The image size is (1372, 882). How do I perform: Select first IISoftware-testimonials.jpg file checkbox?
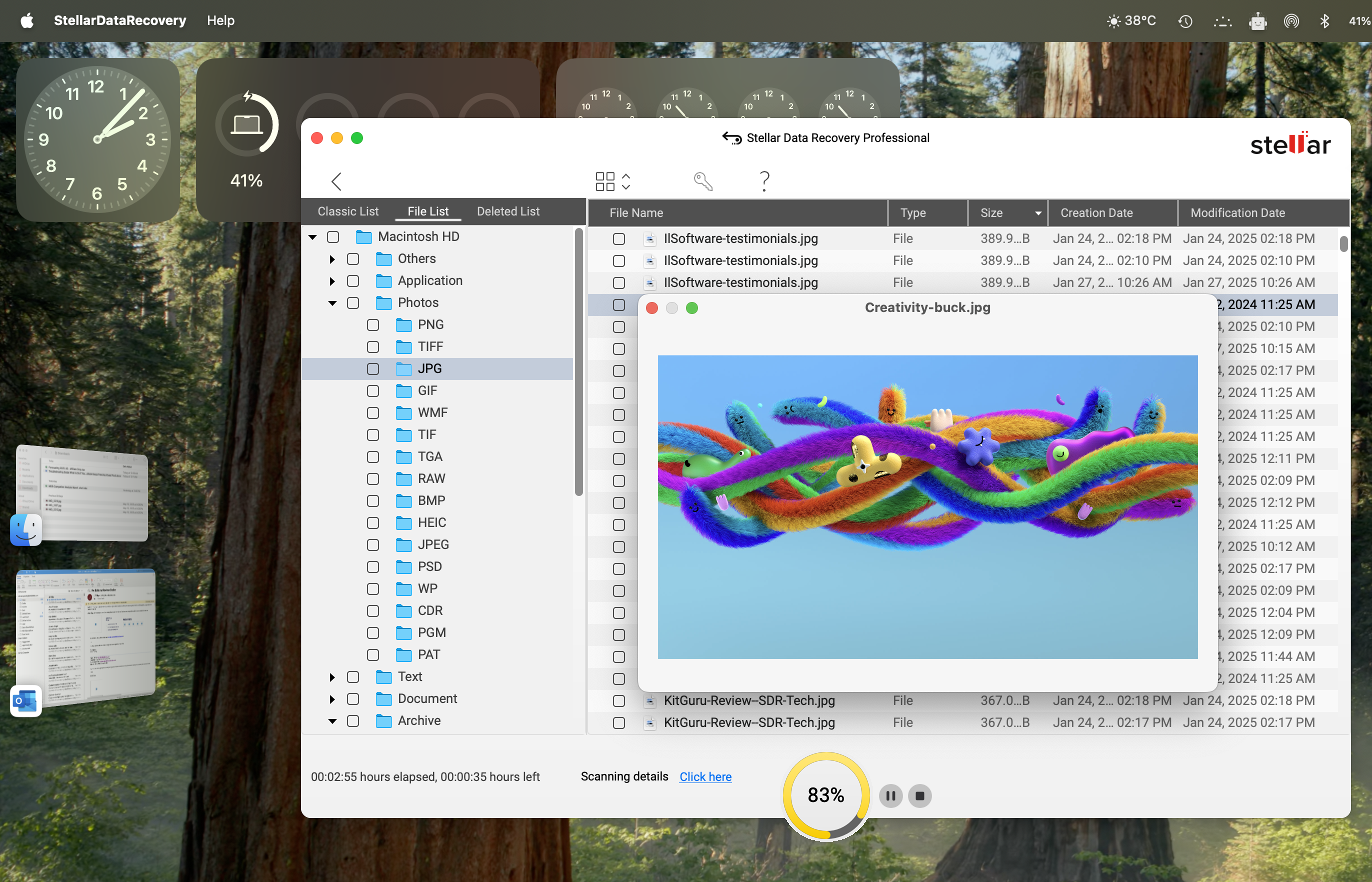pos(618,239)
